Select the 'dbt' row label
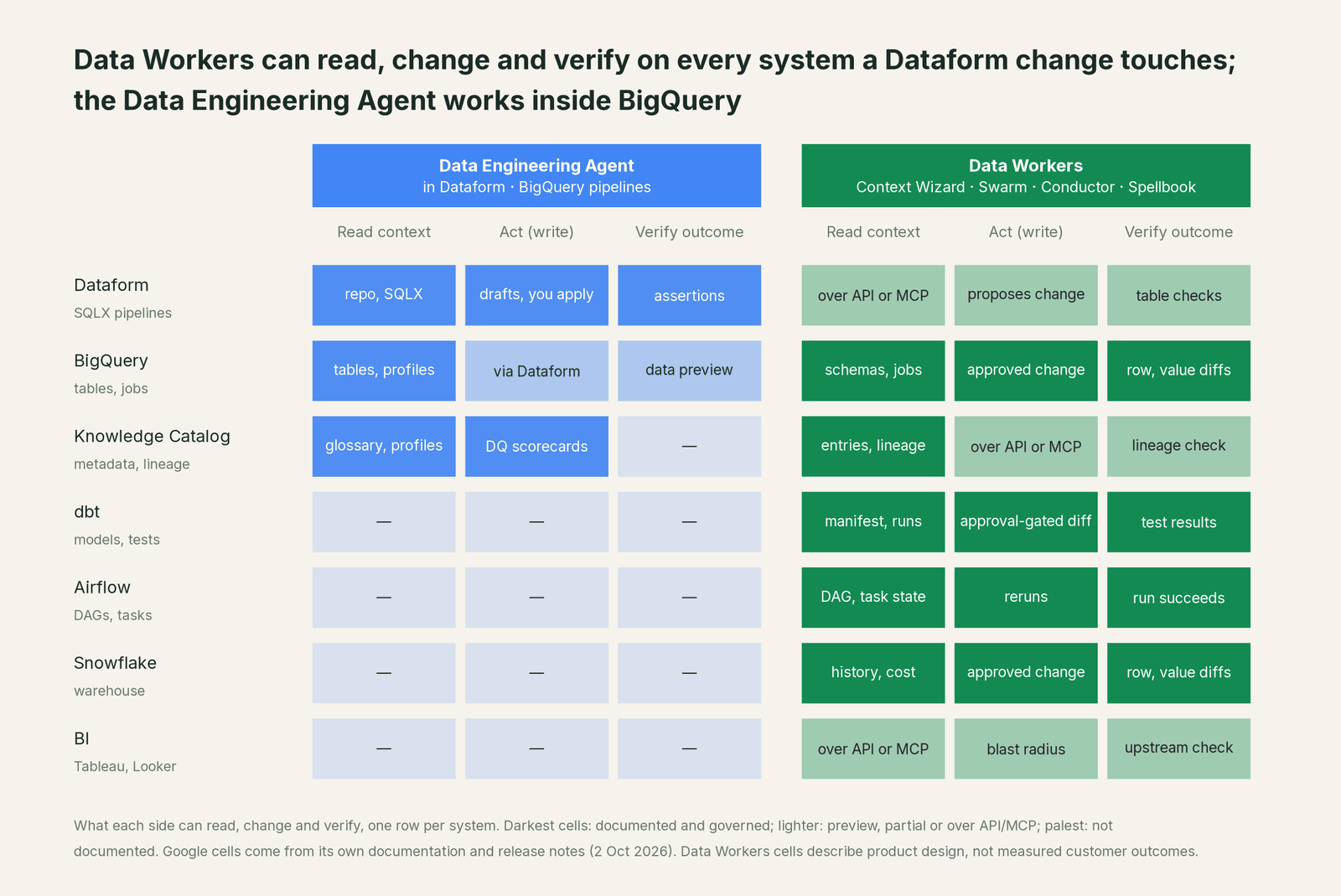The width and height of the screenshot is (1341, 896). coord(86,511)
